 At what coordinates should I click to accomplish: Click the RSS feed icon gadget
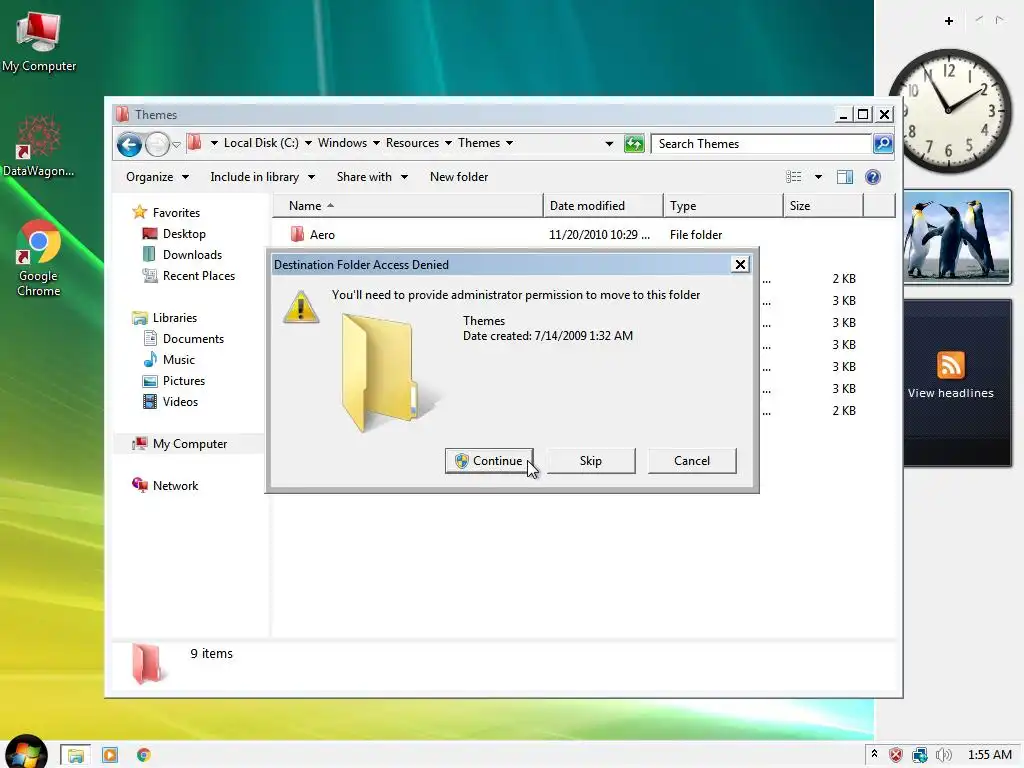950,365
